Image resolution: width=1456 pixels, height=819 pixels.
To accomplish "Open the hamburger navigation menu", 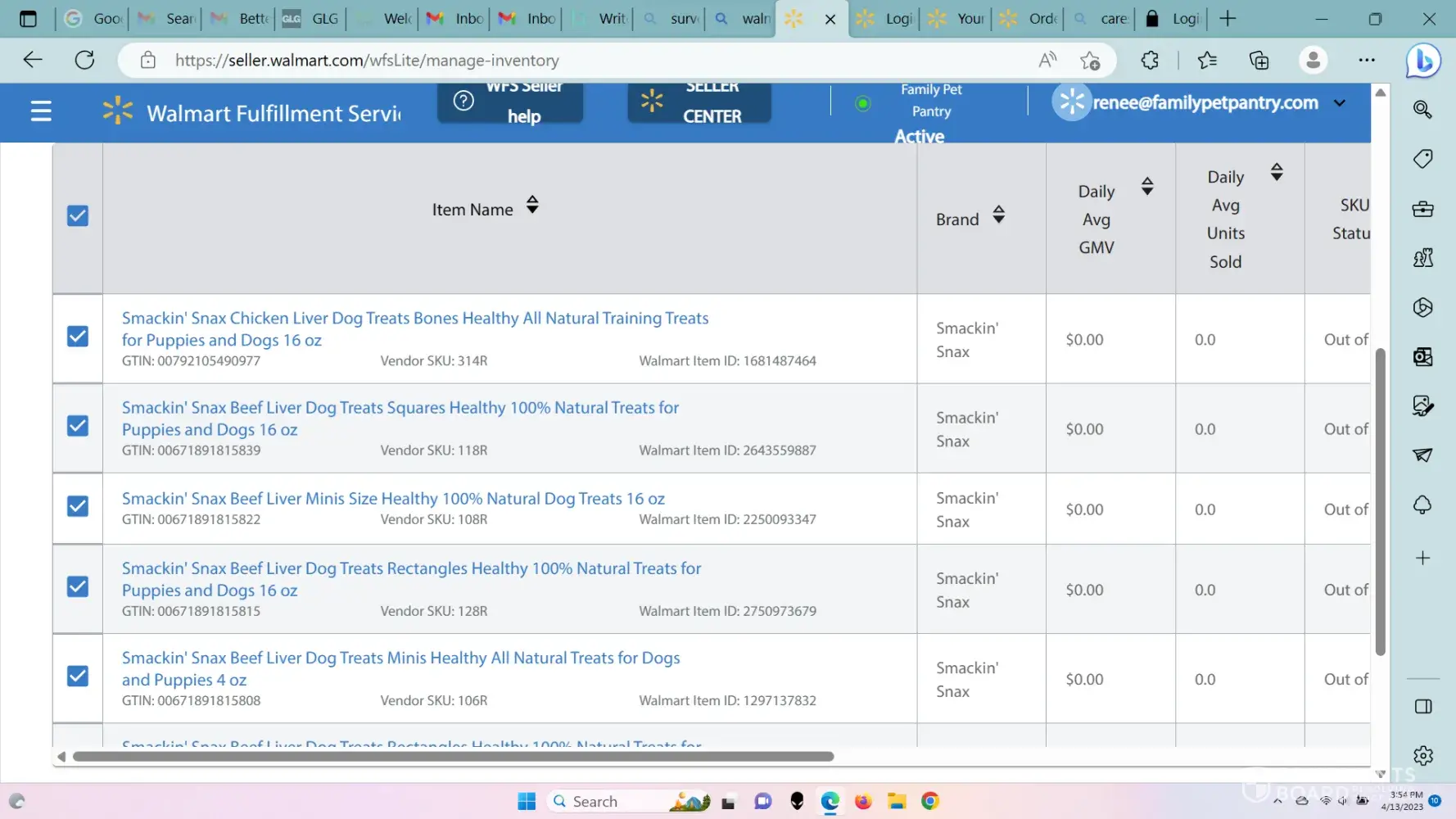I will click(41, 111).
